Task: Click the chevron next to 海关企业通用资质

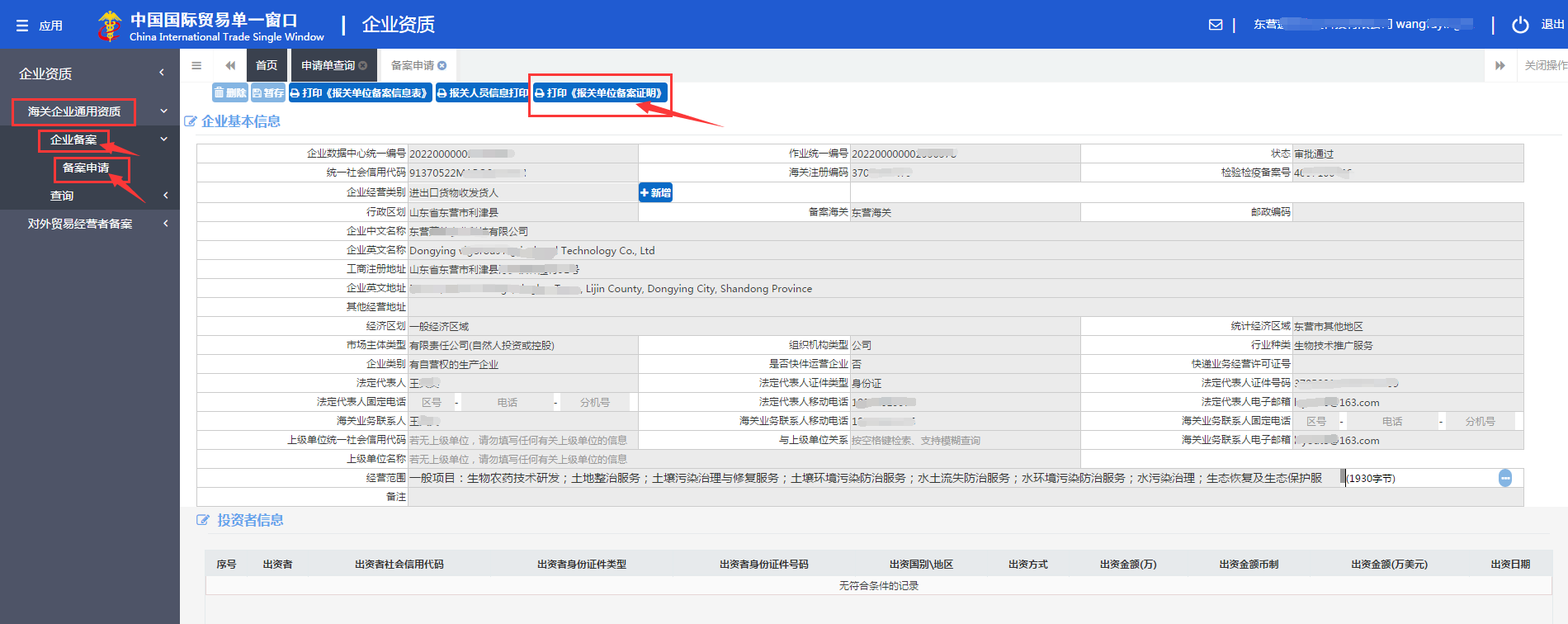Action: tap(163, 111)
